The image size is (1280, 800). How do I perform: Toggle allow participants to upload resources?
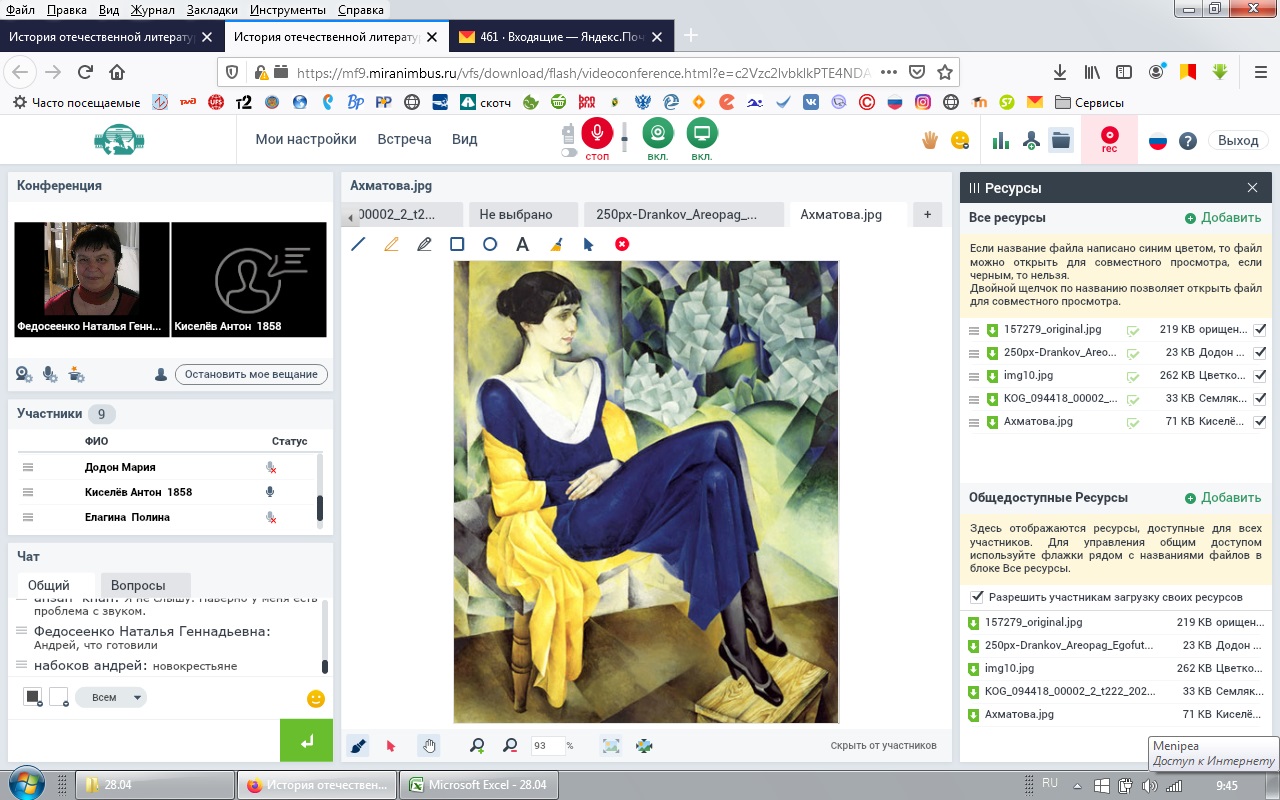977,597
